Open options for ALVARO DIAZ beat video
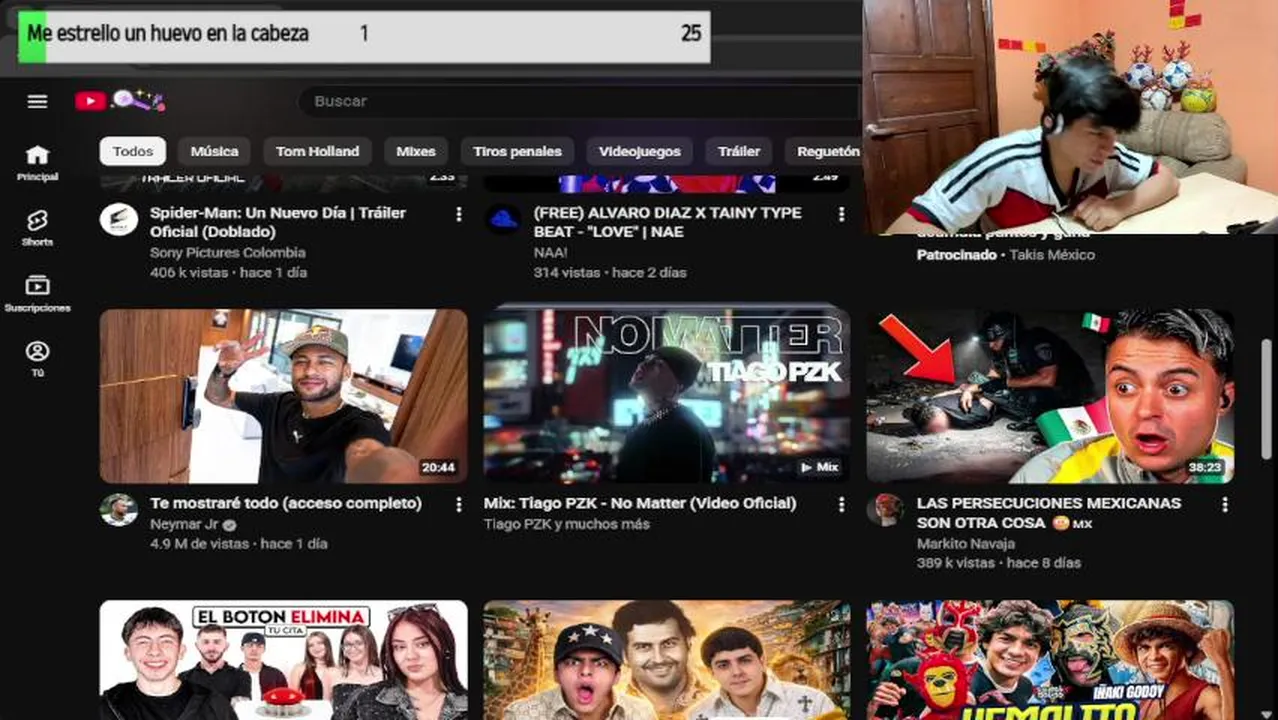The image size is (1278, 720). pos(842,214)
